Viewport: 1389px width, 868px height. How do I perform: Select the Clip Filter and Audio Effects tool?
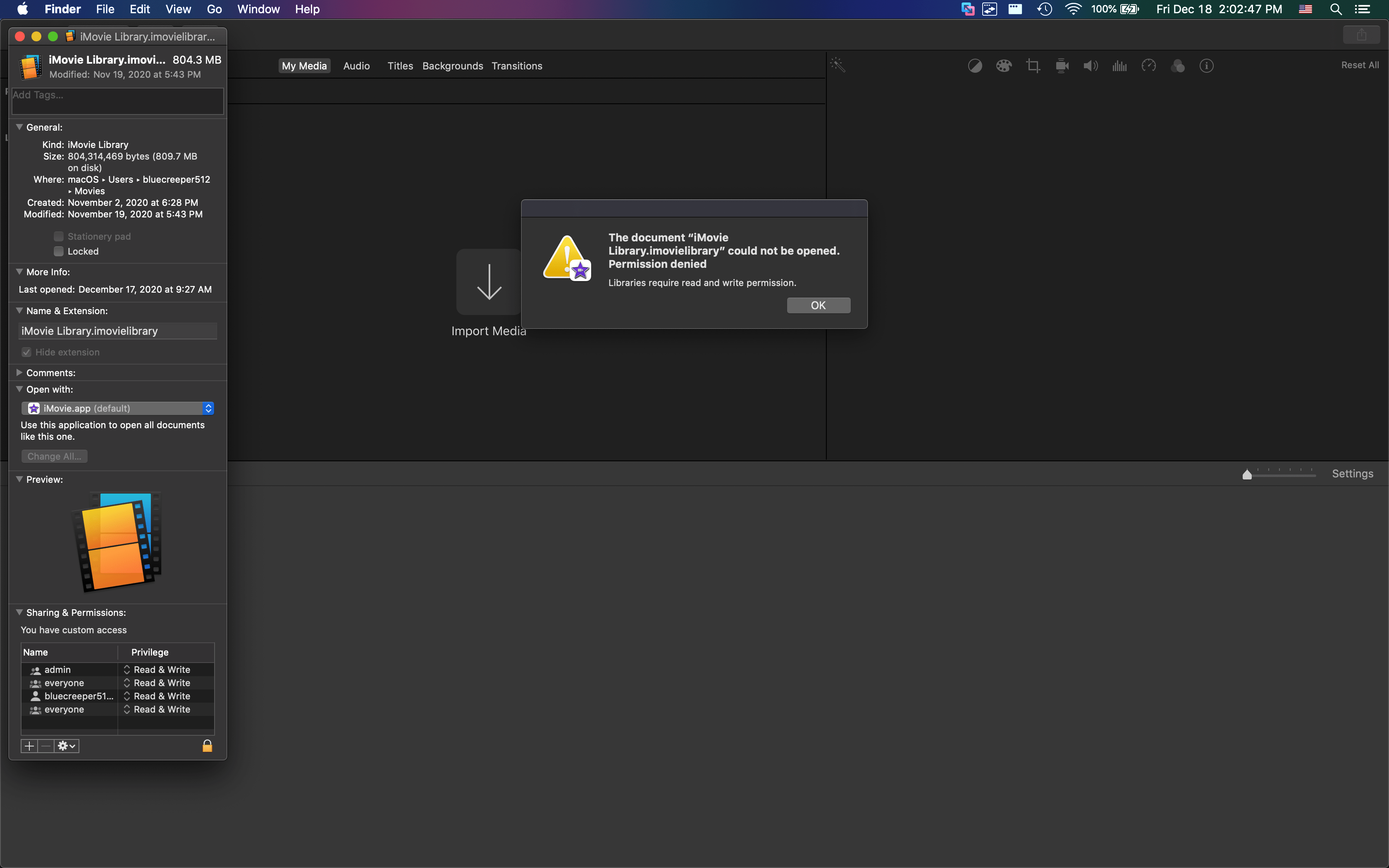coord(1178,65)
